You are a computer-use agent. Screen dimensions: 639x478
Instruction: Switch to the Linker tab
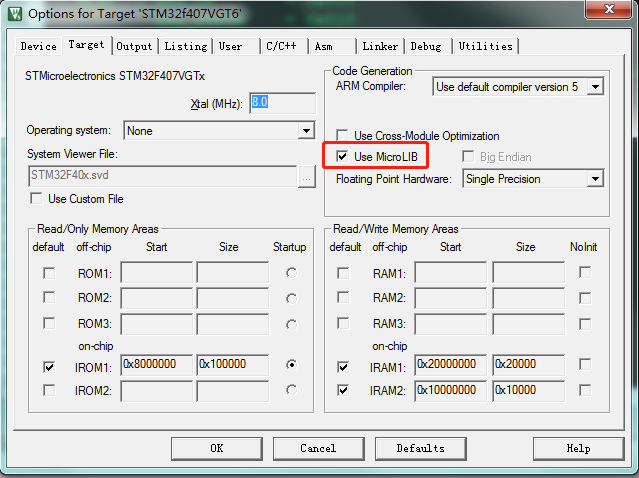[x=380, y=46]
